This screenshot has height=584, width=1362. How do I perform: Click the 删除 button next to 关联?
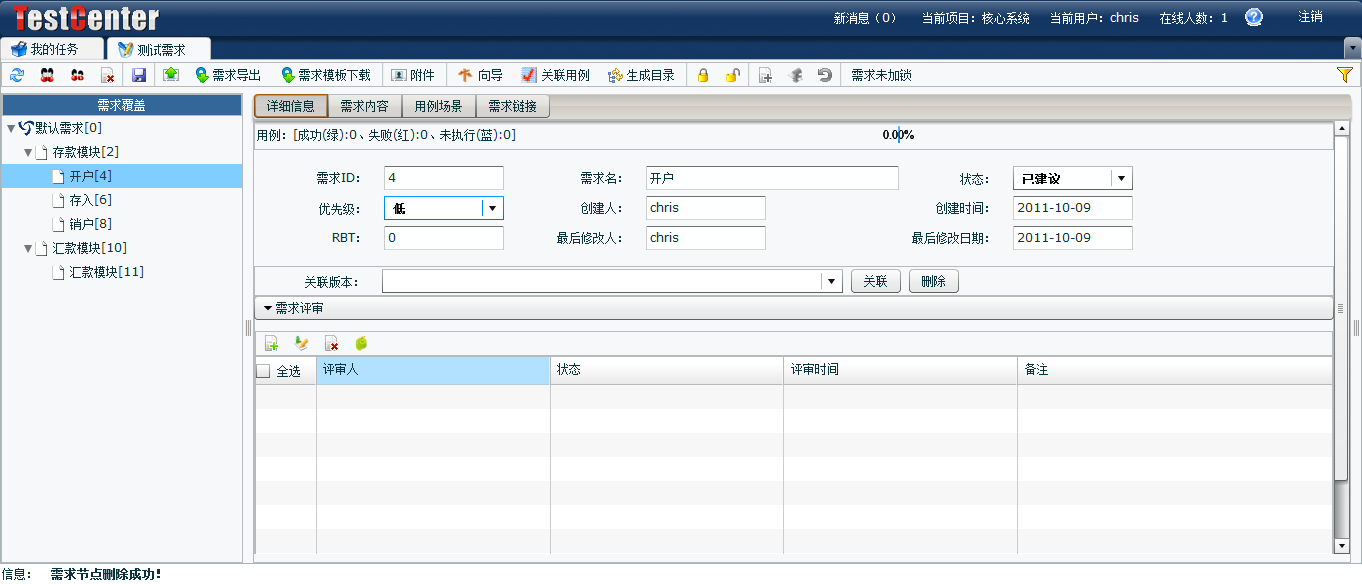pyautogui.click(x=933, y=281)
